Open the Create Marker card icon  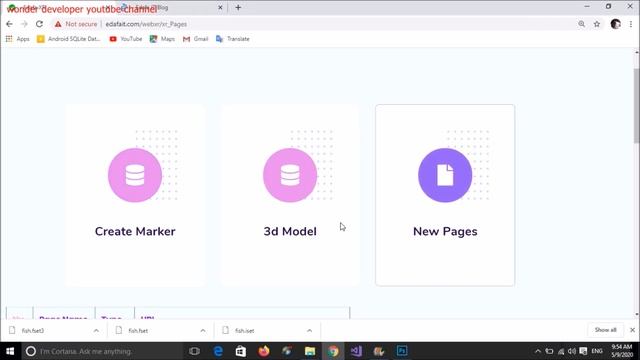point(135,175)
